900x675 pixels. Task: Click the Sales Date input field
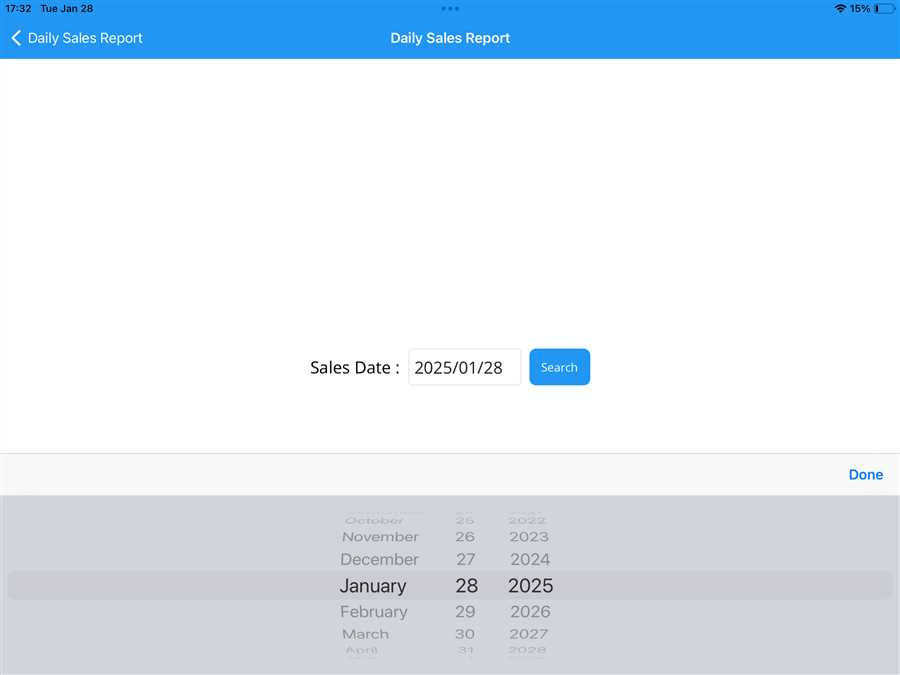(464, 367)
